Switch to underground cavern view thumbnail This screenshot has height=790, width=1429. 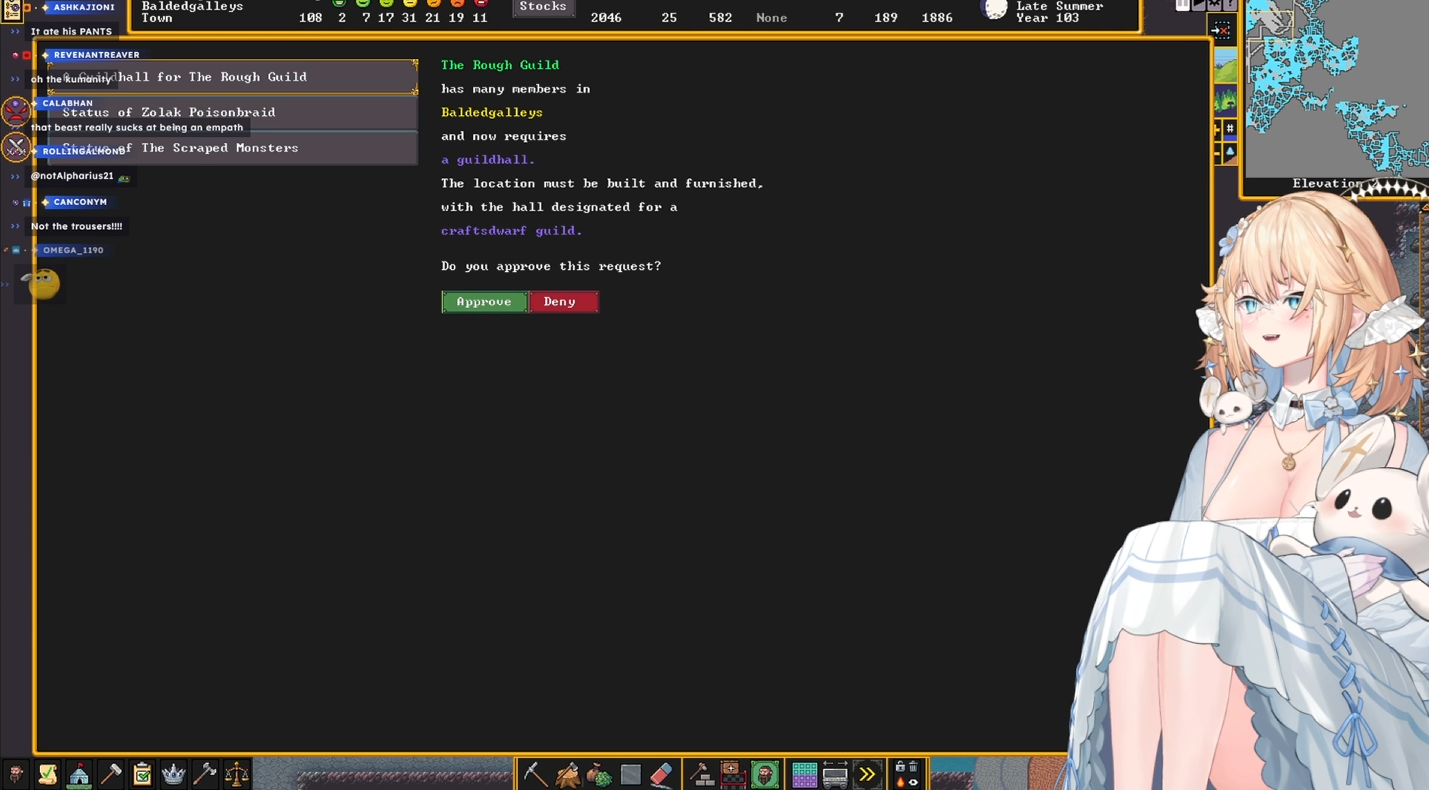pyautogui.click(x=1225, y=100)
